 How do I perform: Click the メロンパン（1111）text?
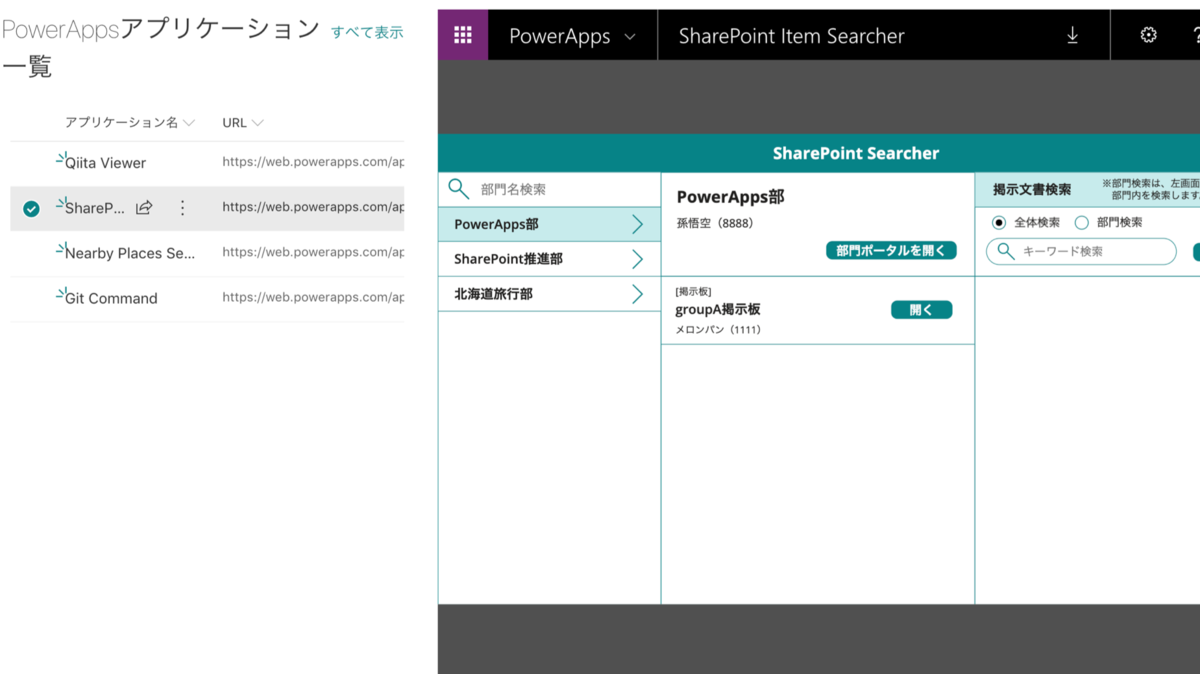[x=718, y=329]
